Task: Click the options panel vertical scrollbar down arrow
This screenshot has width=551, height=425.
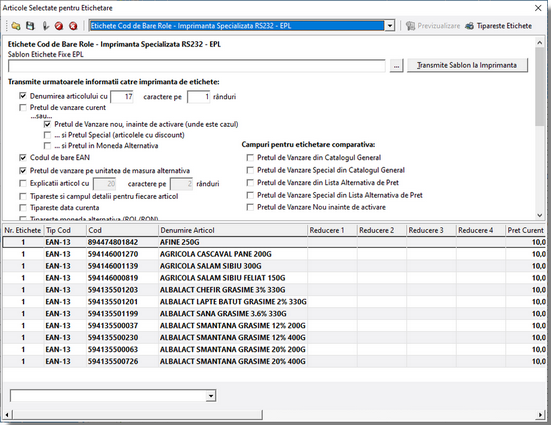Action: click(540, 215)
